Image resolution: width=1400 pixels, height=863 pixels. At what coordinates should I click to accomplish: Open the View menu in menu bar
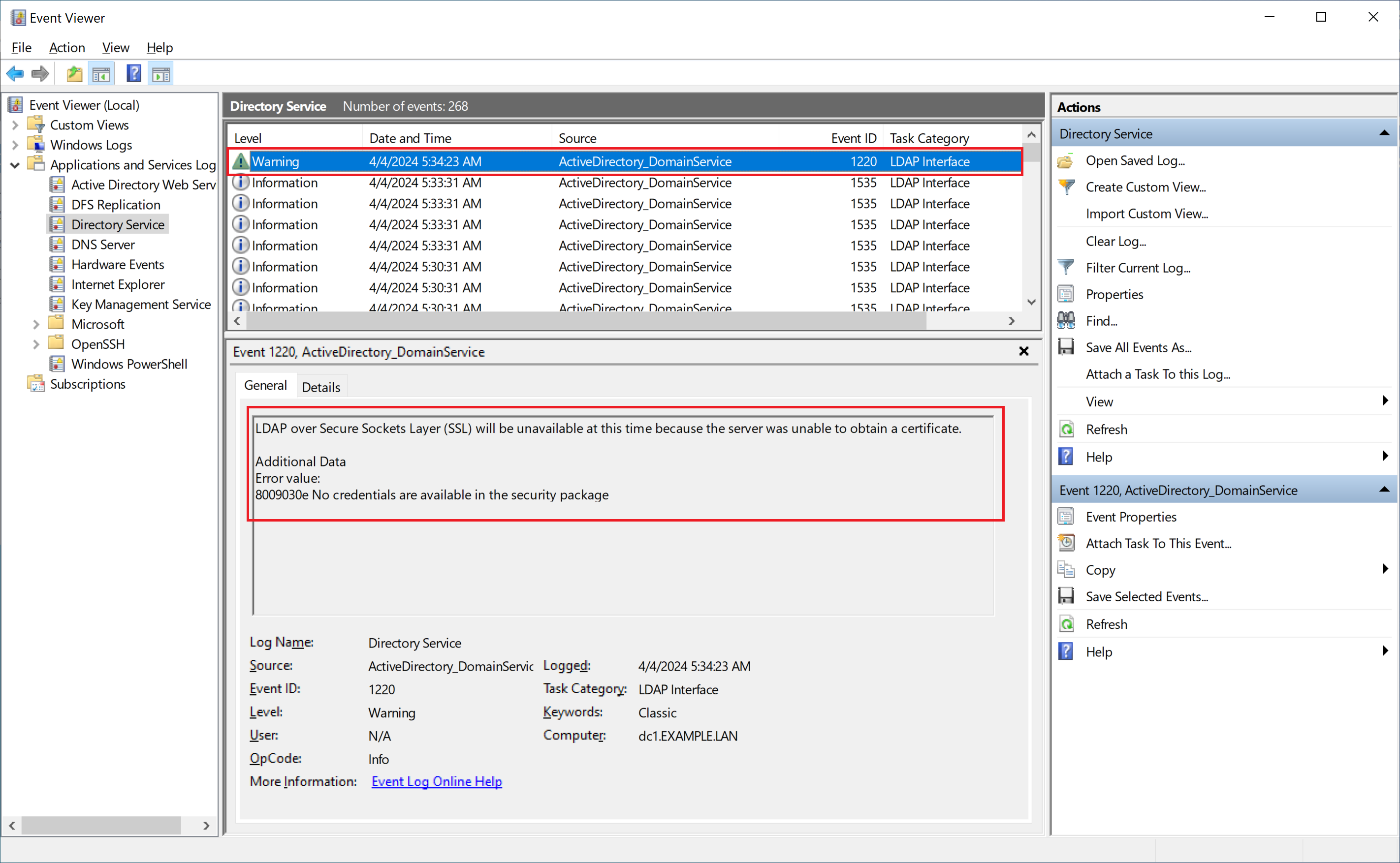click(115, 47)
